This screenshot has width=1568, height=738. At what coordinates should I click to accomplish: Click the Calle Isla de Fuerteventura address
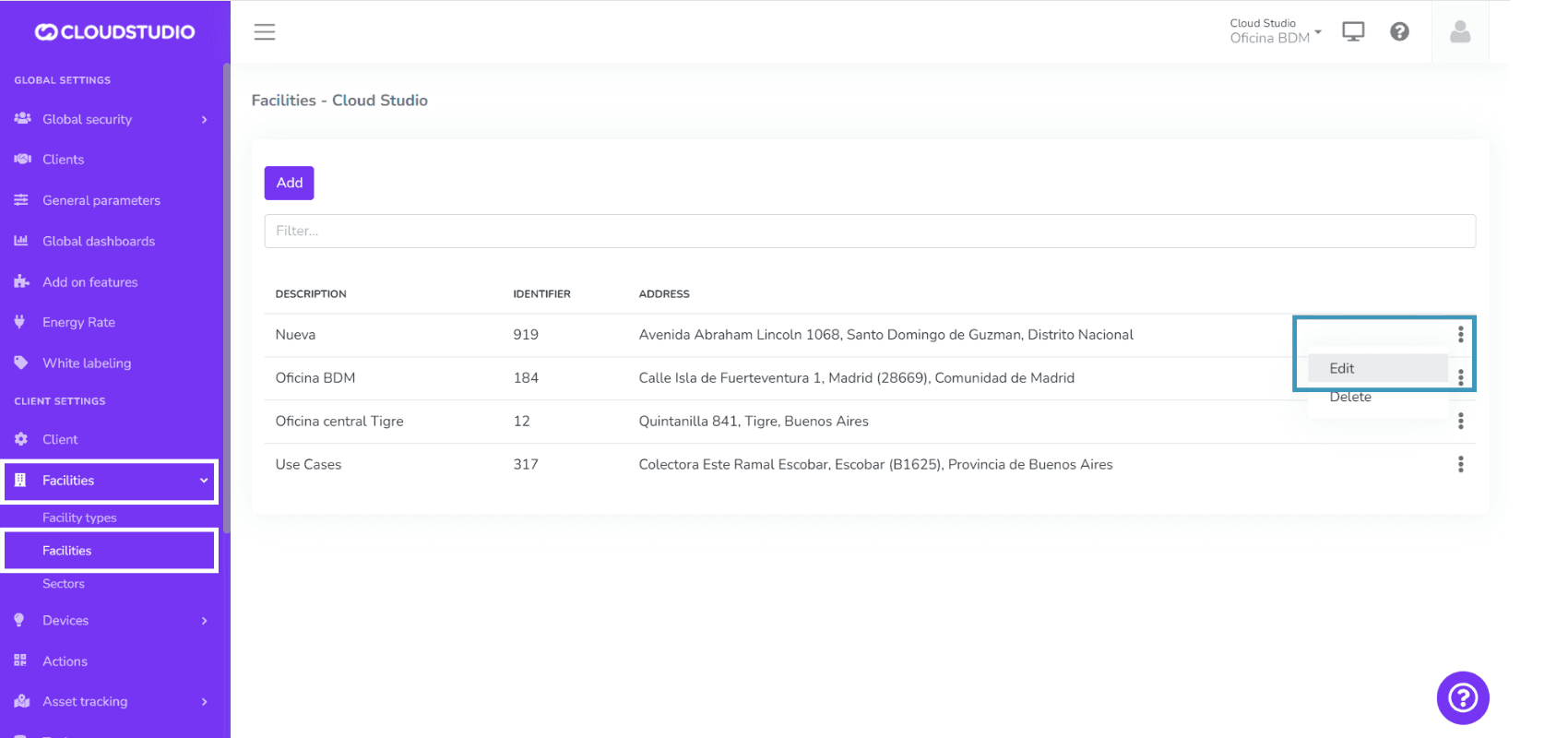coord(857,378)
